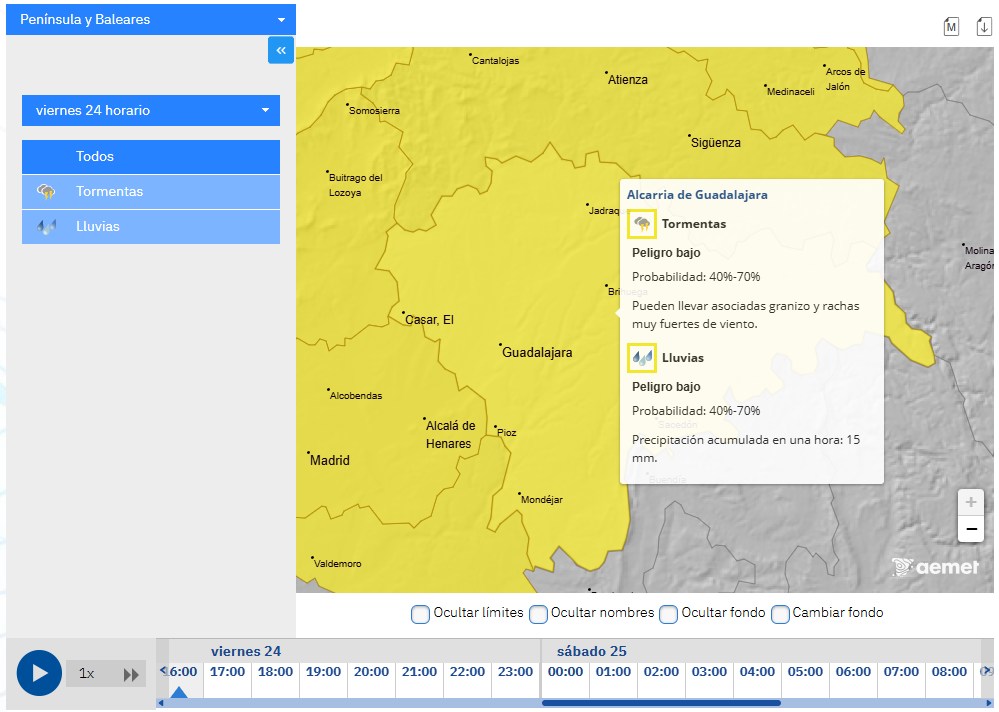Select the 20:00 hour on timeline
Viewport: 999px width, 712px height.
click(x=371, y=672)
